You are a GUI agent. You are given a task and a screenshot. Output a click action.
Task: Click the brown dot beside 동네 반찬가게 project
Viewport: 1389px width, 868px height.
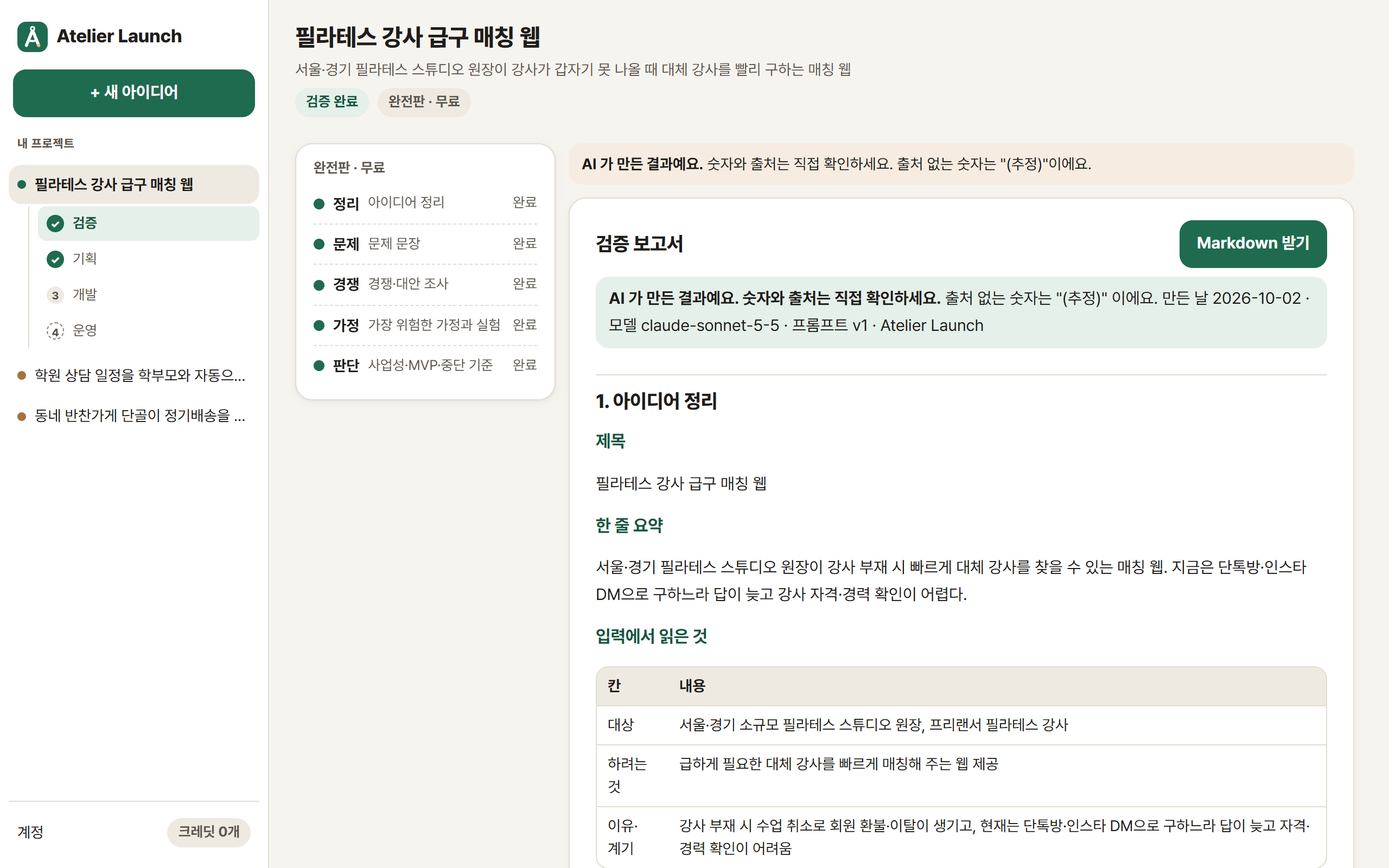tap(22, 416)
